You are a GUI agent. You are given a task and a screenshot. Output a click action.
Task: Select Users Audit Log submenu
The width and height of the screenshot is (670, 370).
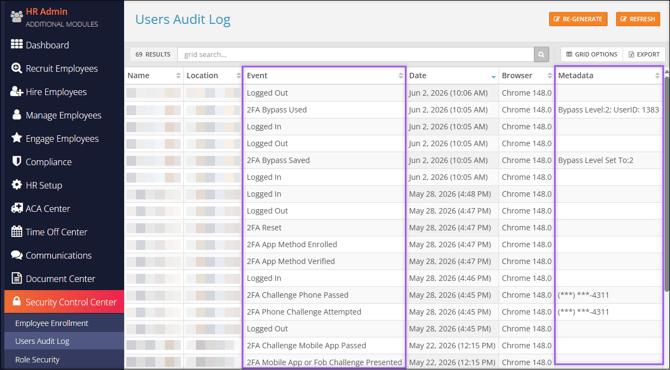click(42, 341)
